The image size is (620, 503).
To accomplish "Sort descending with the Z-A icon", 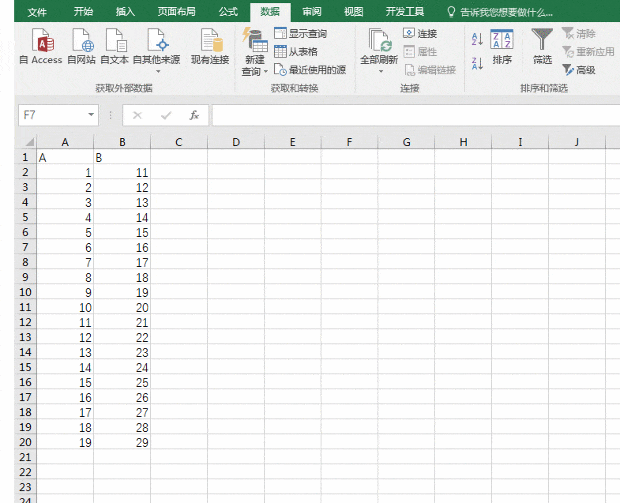I will 476,62.
